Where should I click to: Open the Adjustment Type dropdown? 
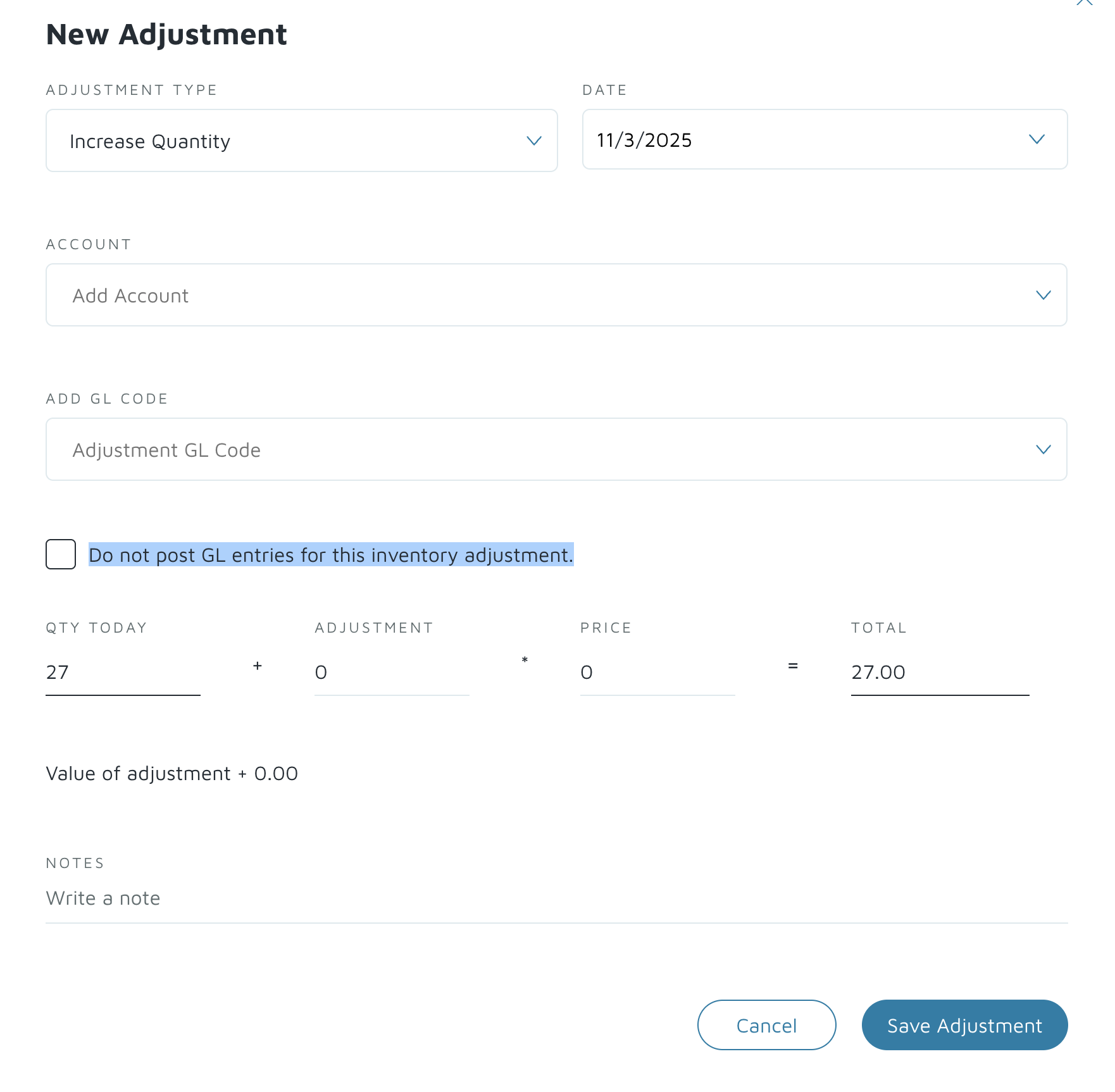(301, 140)
